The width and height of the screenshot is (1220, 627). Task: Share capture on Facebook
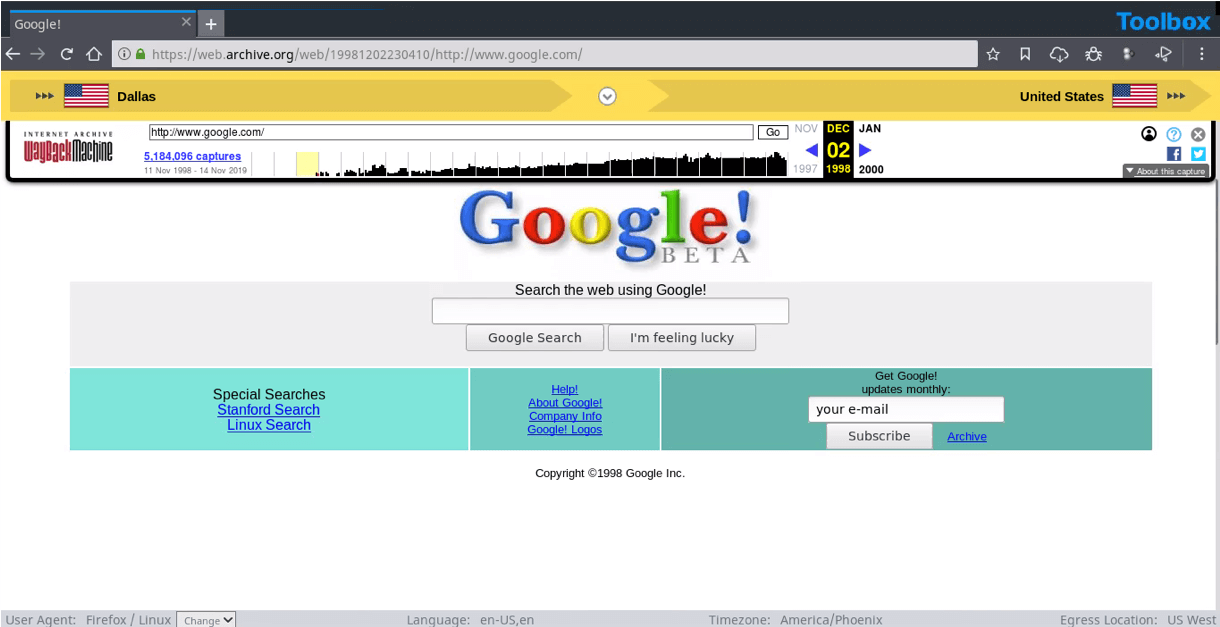[1174, 154]
